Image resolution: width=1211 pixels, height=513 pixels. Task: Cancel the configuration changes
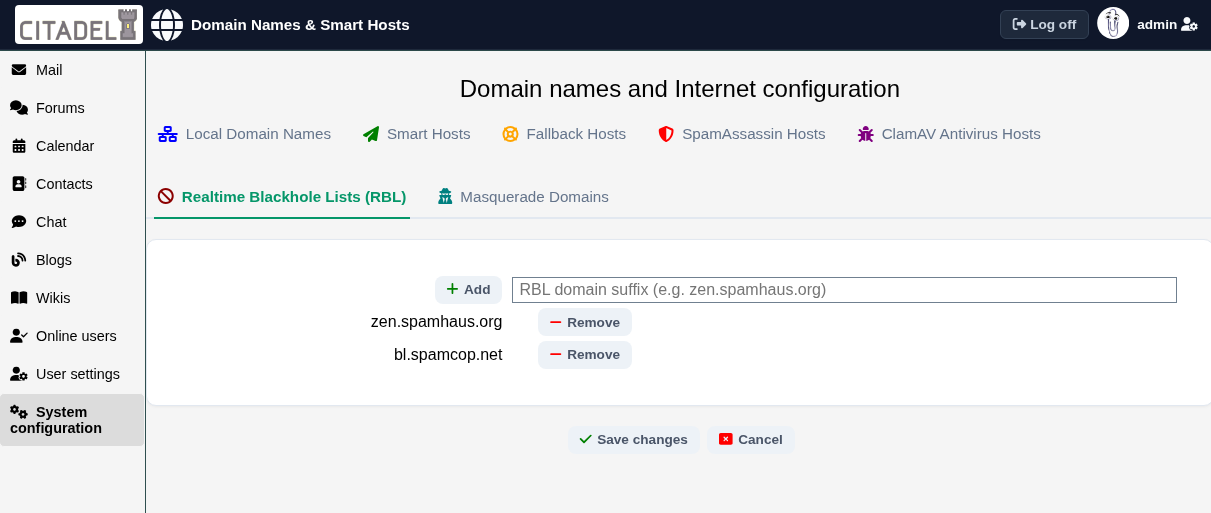click(751, 440)
